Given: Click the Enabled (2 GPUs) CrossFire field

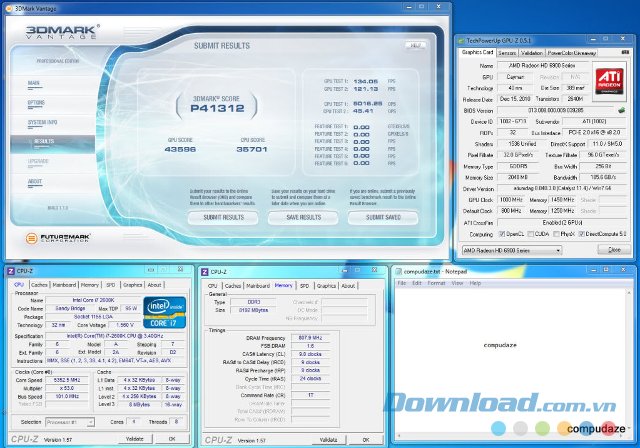Looking at the screenshot, I should 562,223.
